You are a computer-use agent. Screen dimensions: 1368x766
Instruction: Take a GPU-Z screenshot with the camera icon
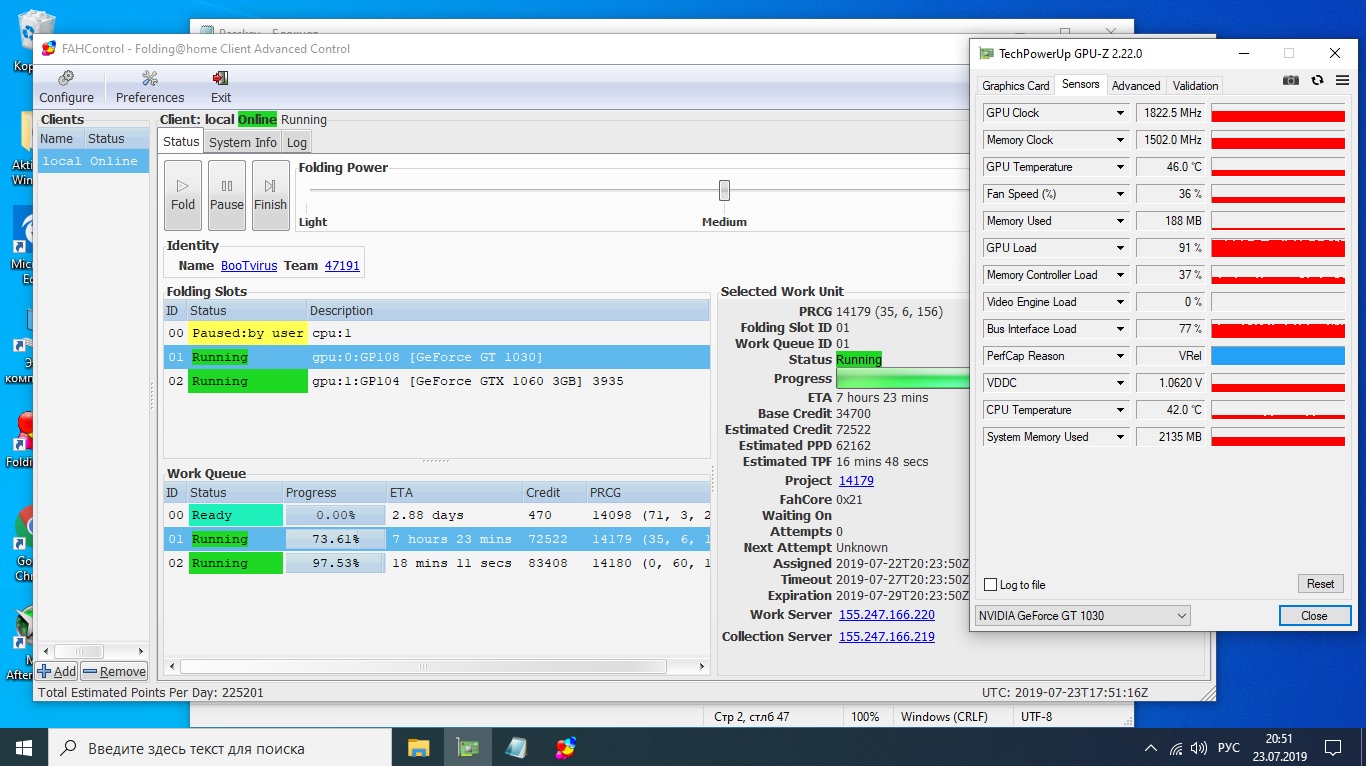(x=1291, y=80)
